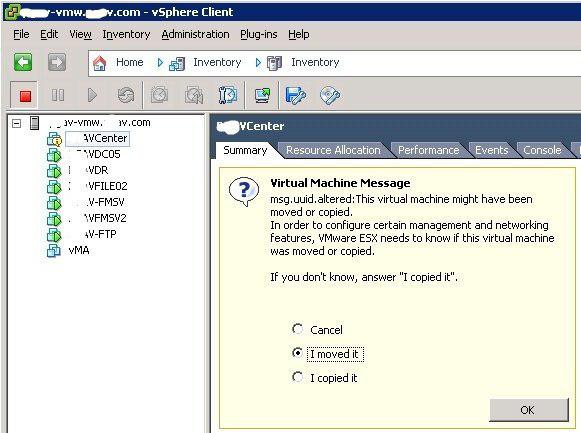Click the VM icon beside WFILE02
The height and width of the screenshot is (433, 581).
[54, 187]
